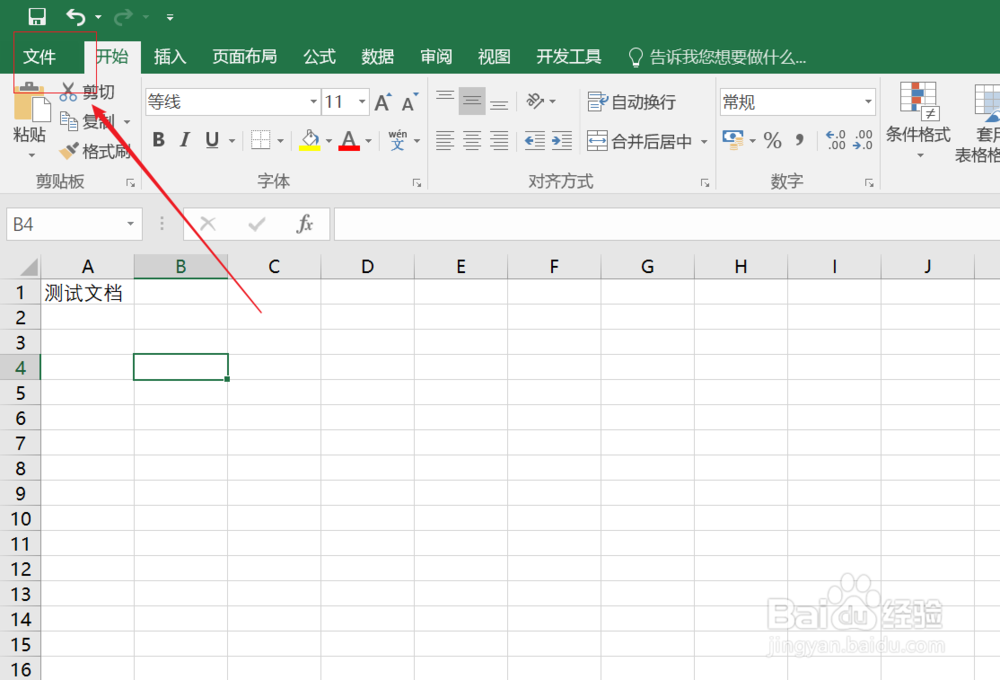The image size is (1000, 680).
Task: Open the Undo history dropdown arrow
Action: pos(98,17)
